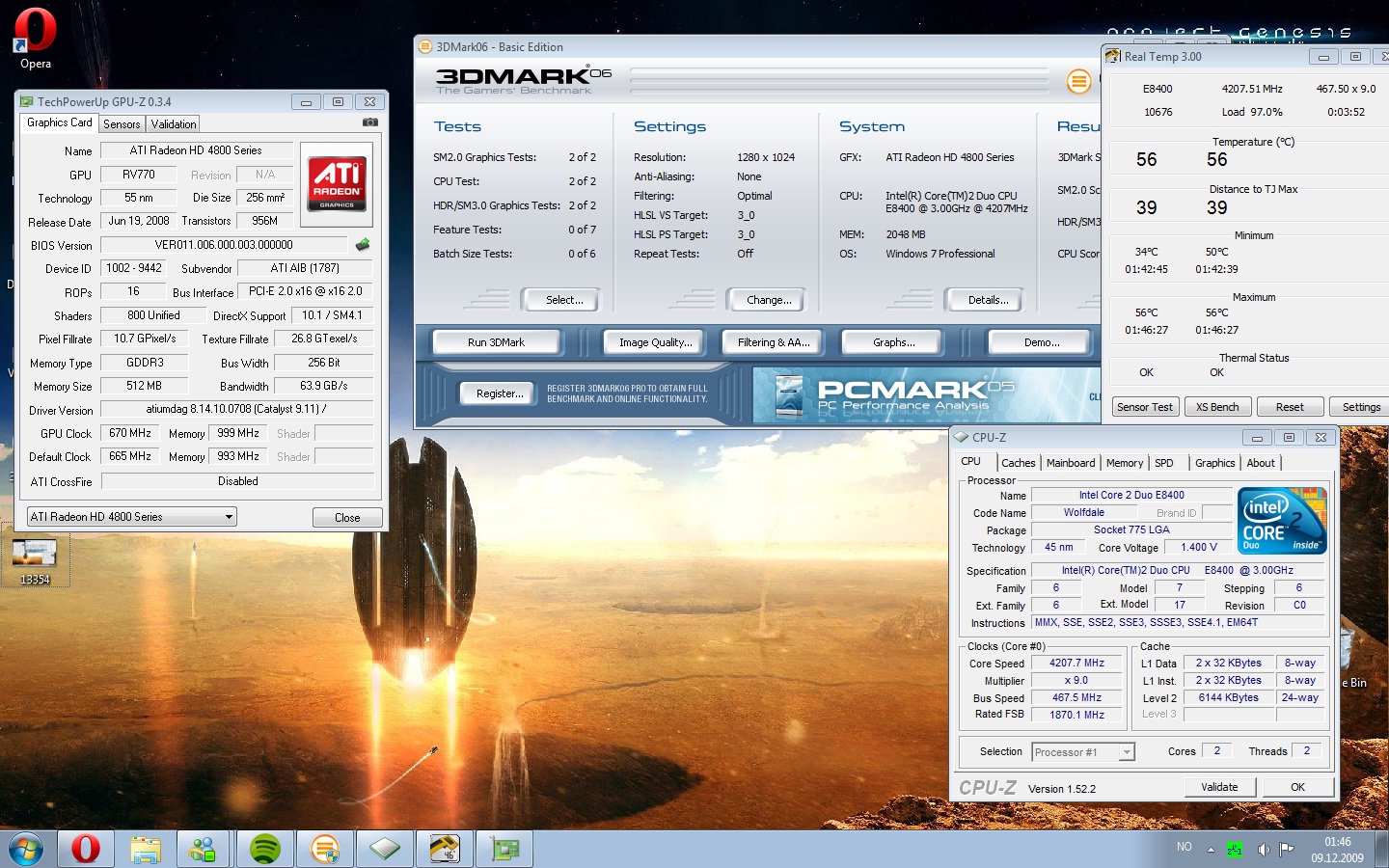Click XS Bench in Real Temp
The height and width of the screenshot is (868, 1389).
(x=1217, y=407)
